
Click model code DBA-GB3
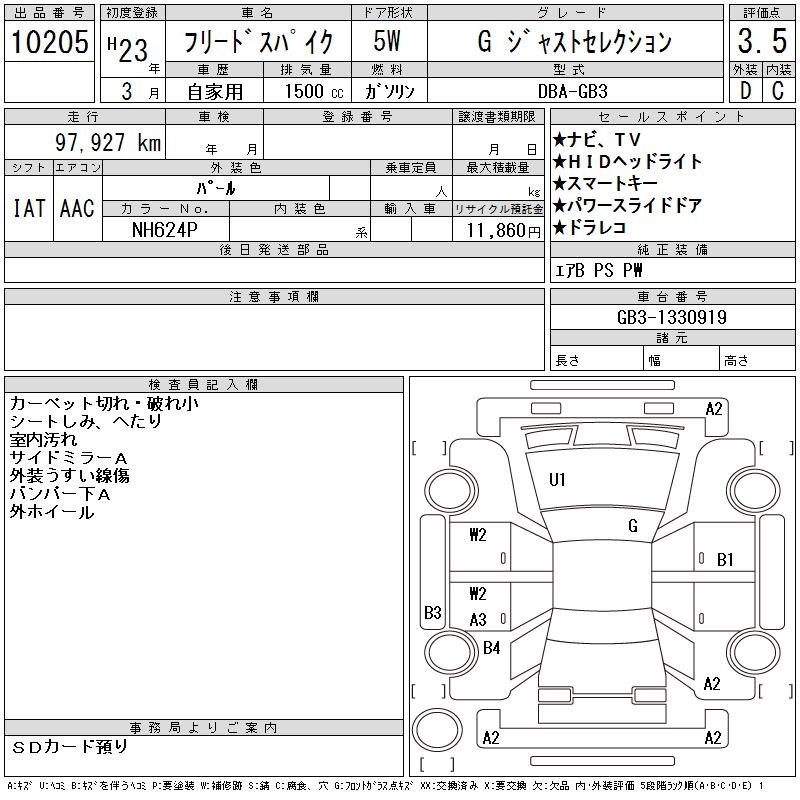[587, 90]
